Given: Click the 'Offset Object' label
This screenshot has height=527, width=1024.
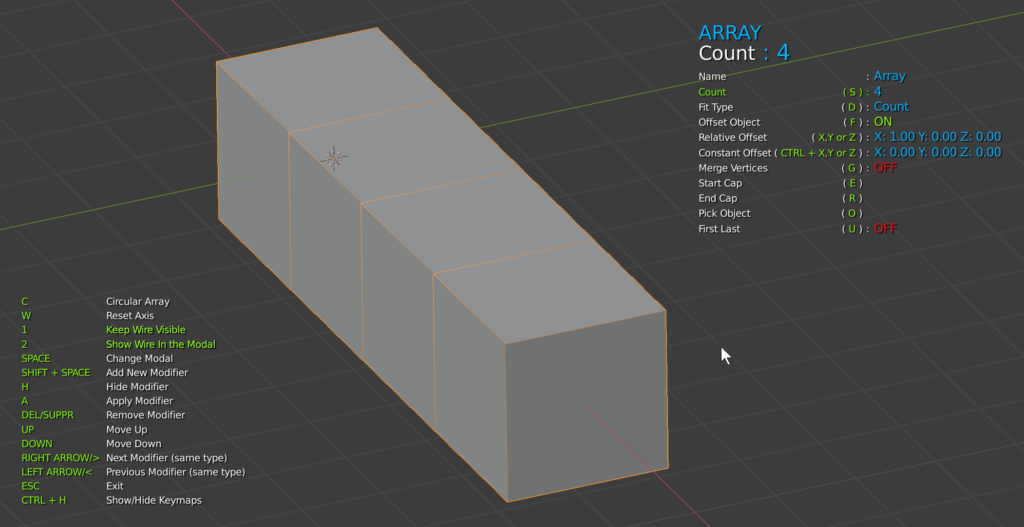Looking at the screenshot, I should pyautogui.click(x=729, y=122).
